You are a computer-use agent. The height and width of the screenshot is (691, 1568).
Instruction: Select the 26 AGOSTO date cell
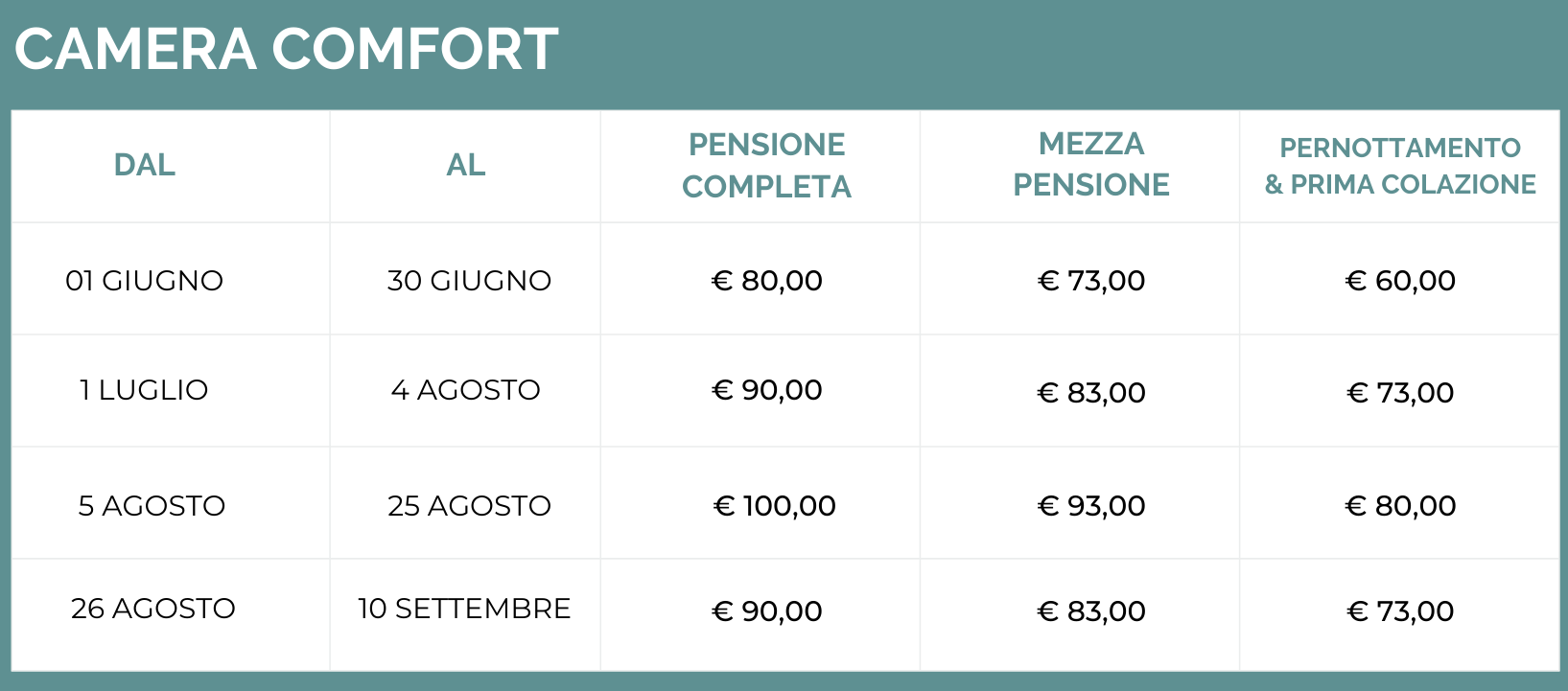coord(153,609)
